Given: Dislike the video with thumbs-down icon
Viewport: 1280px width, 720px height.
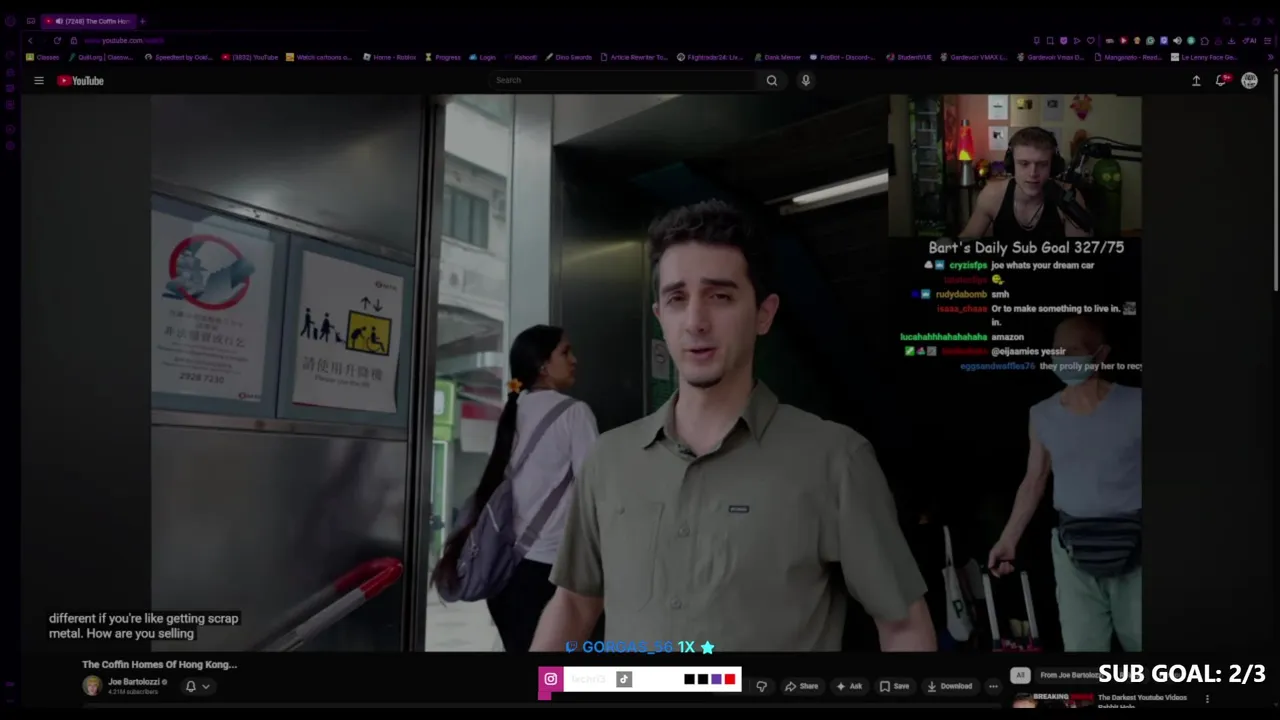Looking at the screenshot, I should tap(762, 686).
